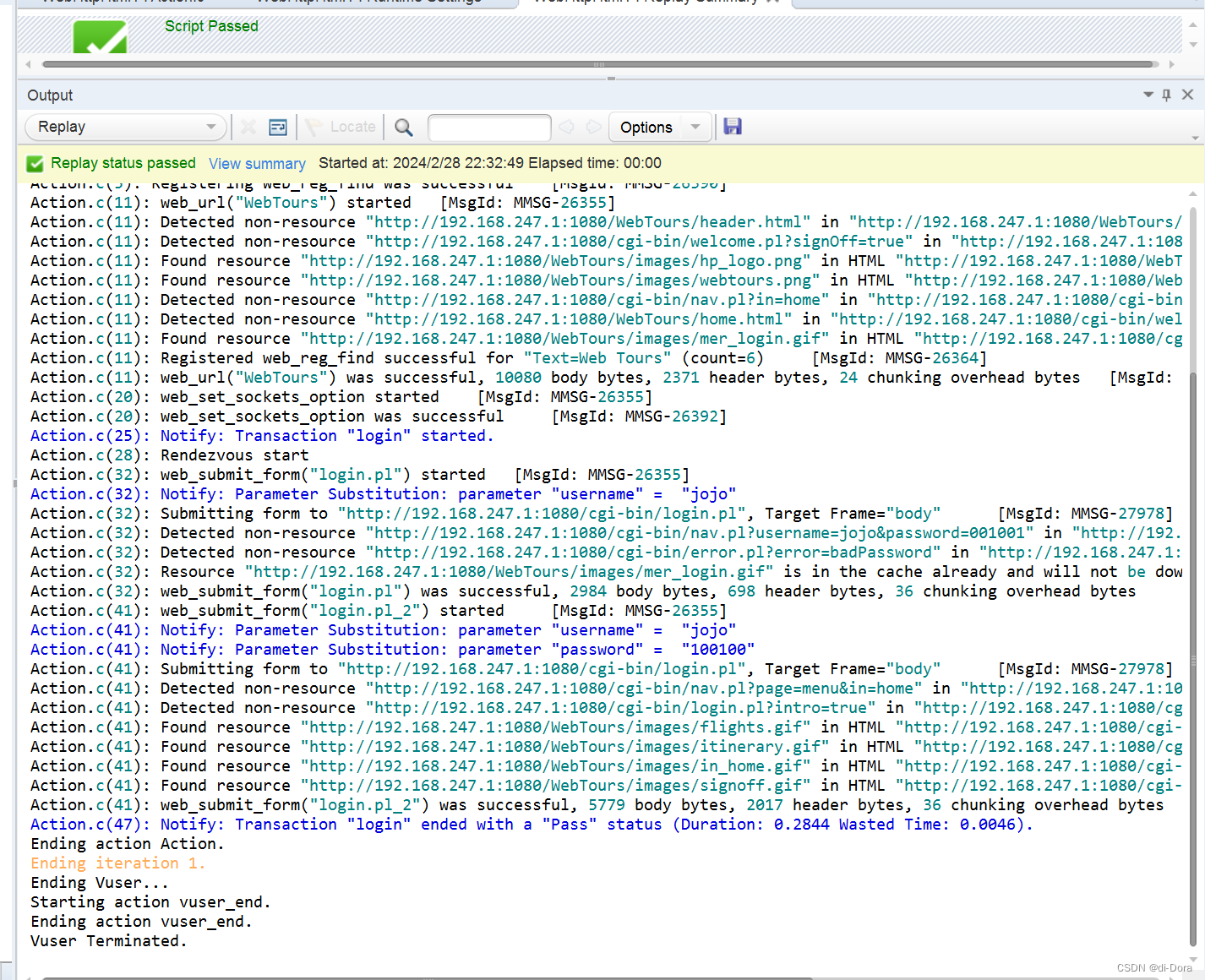Focus the Output search text box
This screenshot has width=1205, height=980.
point(489,127)
